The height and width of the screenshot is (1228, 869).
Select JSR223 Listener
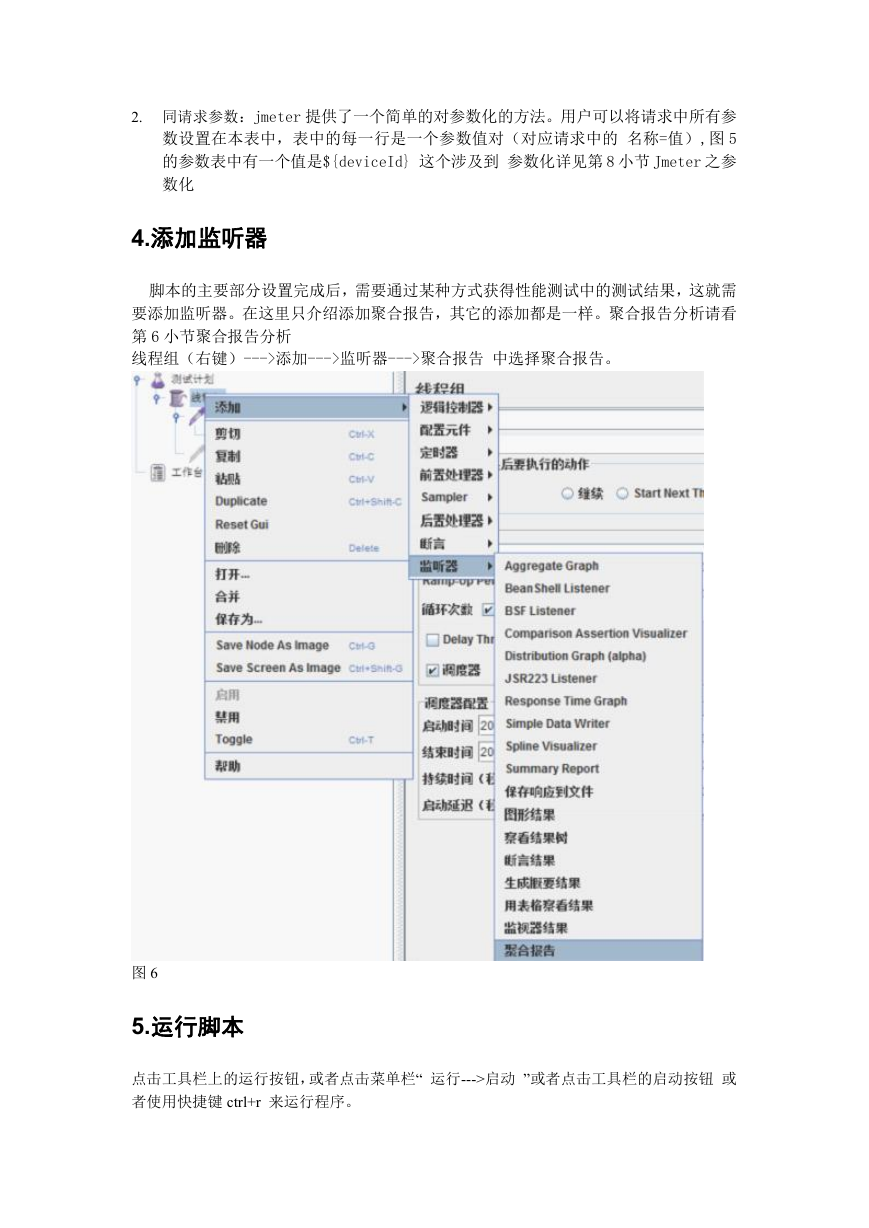coord(599,679)
